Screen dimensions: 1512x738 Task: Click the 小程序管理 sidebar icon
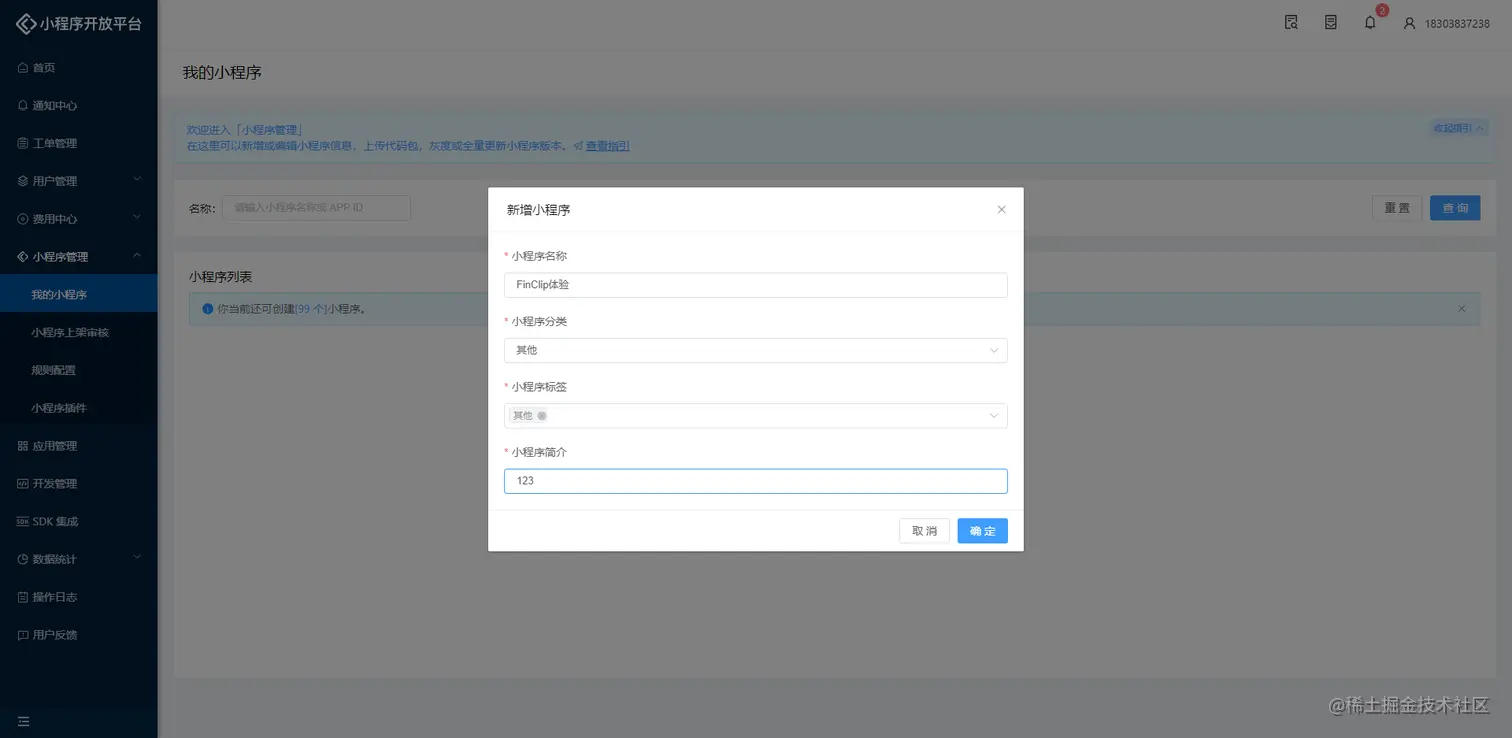click(23, 257)
